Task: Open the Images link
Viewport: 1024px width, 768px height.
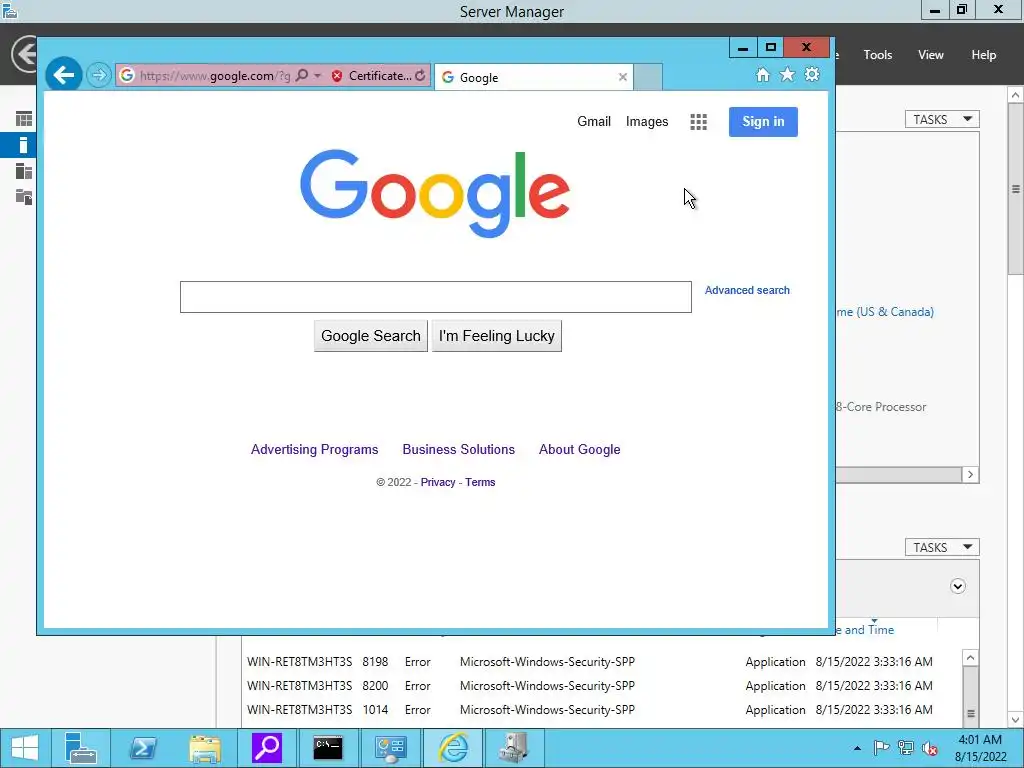Action: (x=647, y=121)
